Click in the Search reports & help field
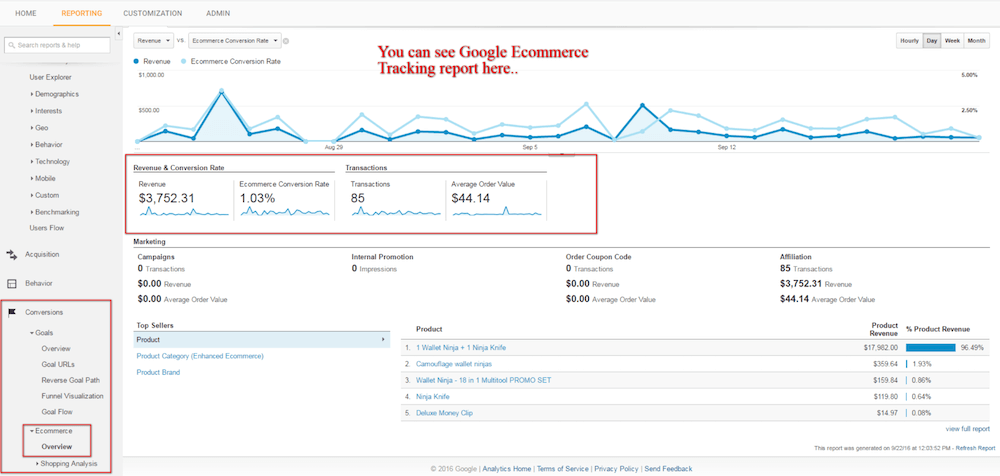The width and height of the screenshot is (1000, 476). coord(57,45)
